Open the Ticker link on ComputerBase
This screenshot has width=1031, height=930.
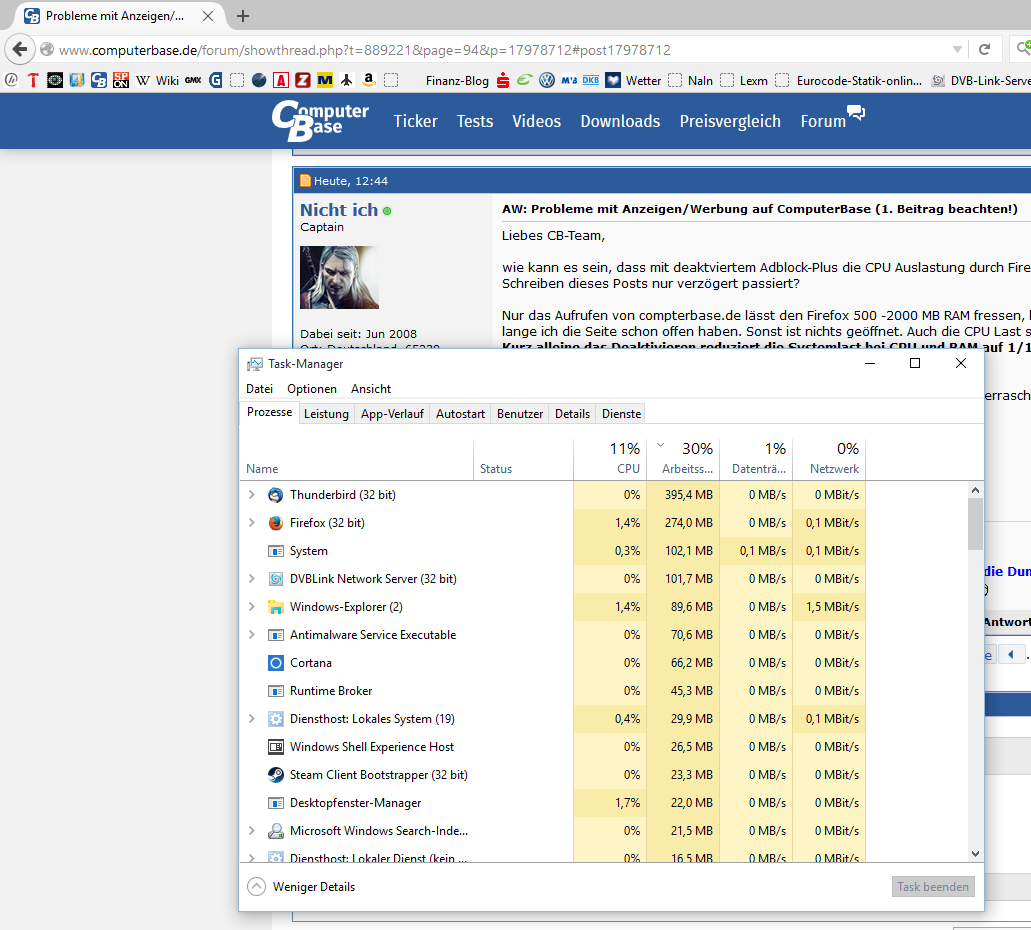point(416,121)
